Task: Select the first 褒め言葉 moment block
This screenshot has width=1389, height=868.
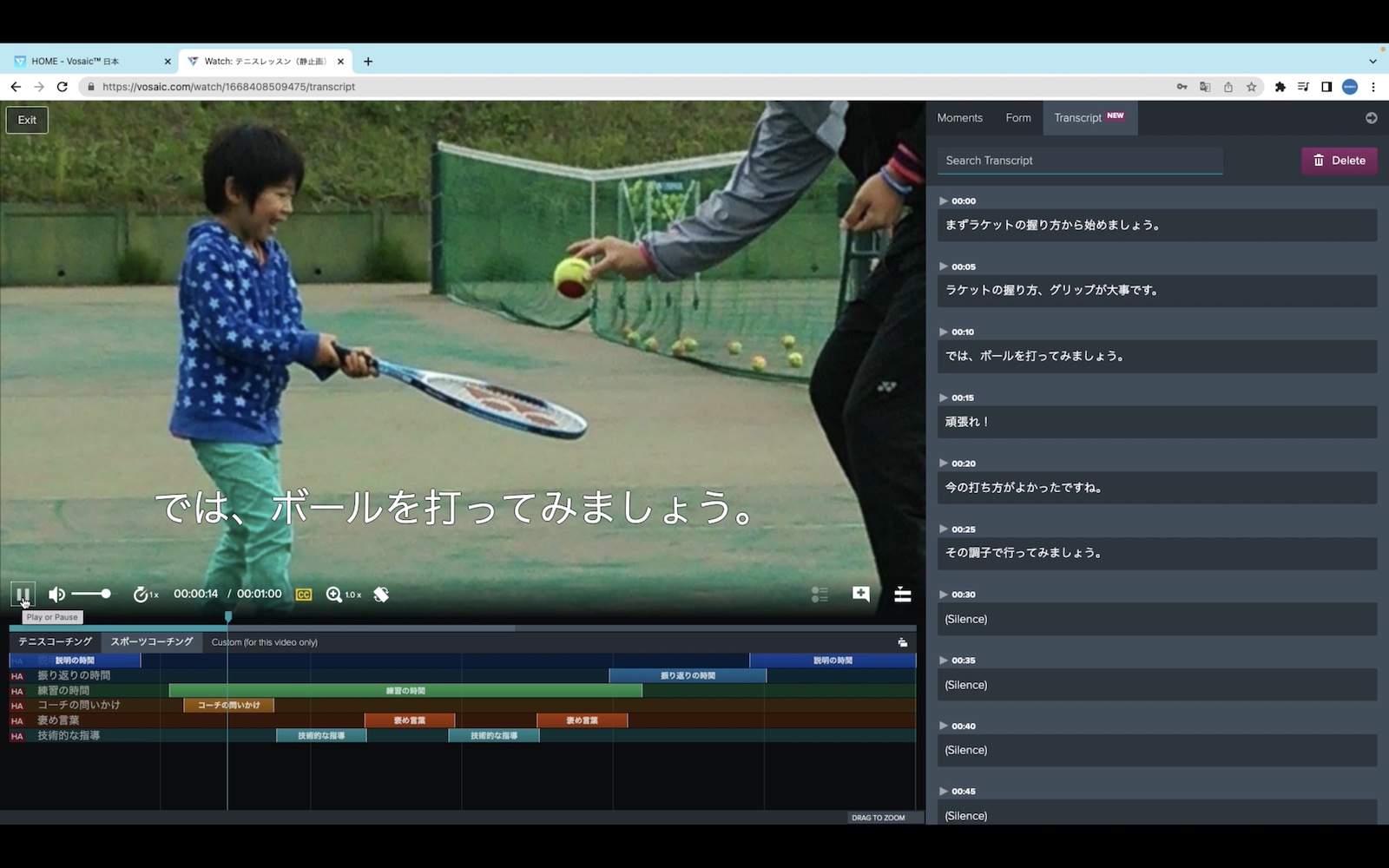Action: (410, 720)
